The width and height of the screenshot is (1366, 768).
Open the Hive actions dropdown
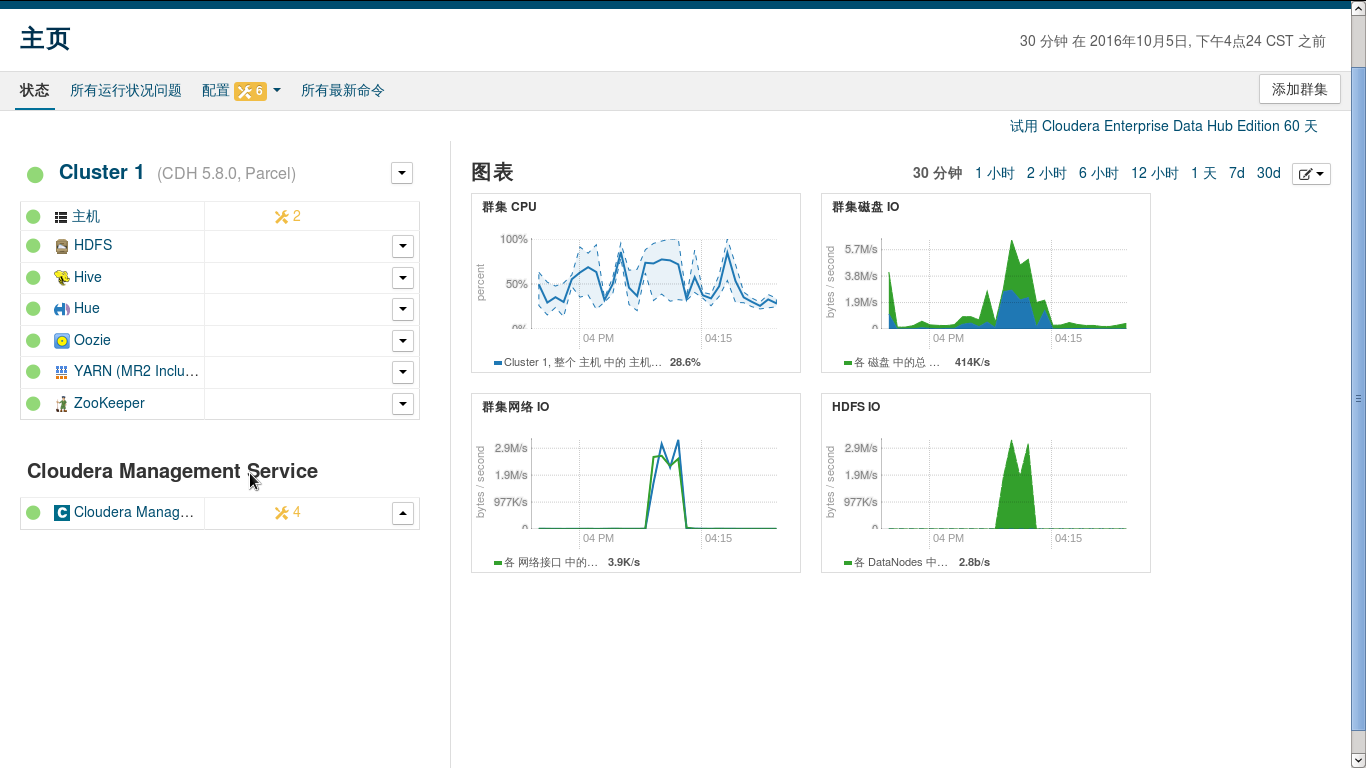(403, 278)
